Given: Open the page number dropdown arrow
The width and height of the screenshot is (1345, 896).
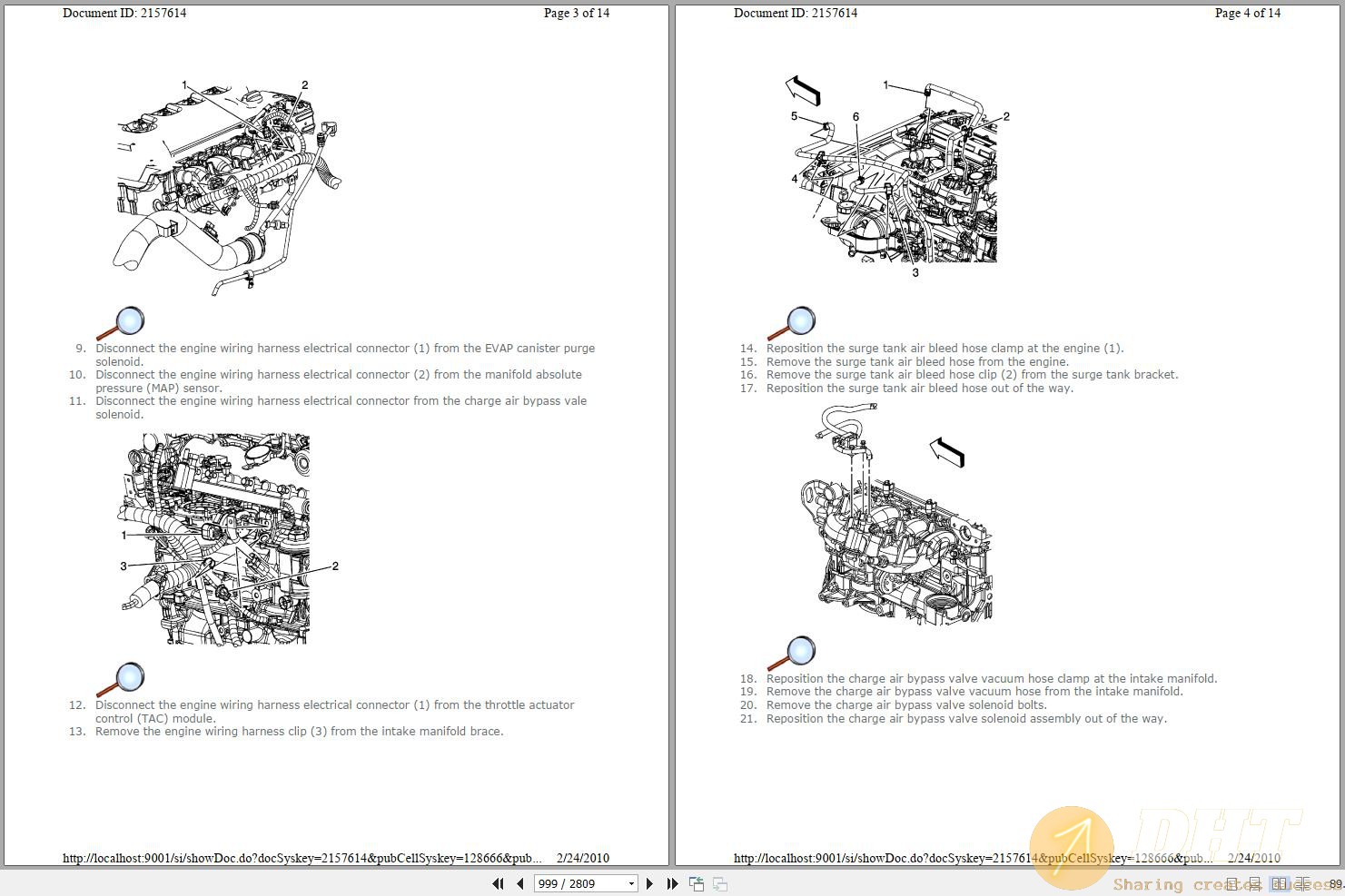Looking at the screenshot, I should (631, 884).
